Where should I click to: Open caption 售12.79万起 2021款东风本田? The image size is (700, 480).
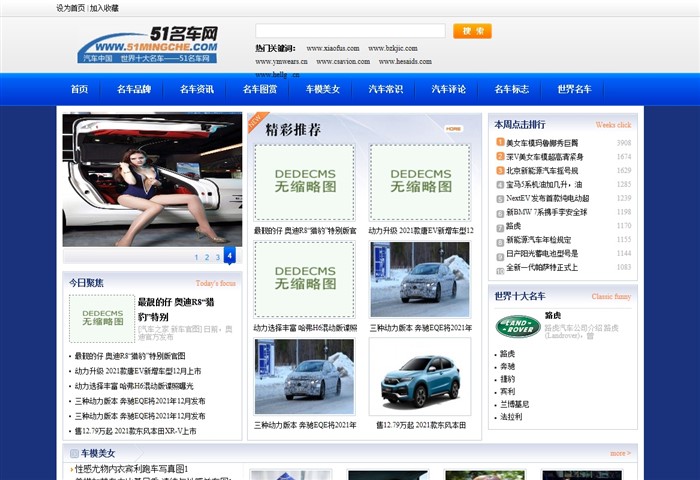(421, 426)
